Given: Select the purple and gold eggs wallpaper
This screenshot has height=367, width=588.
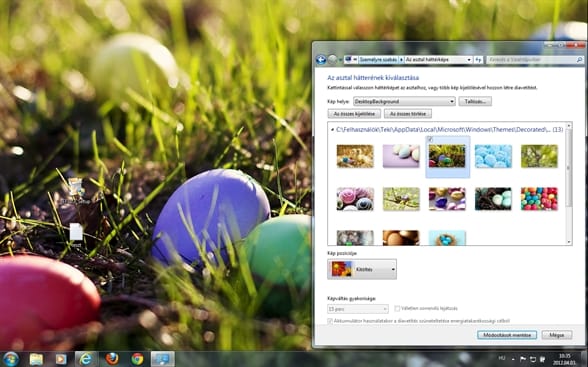Looking at the screenshot, I should [x=447, y=199].
